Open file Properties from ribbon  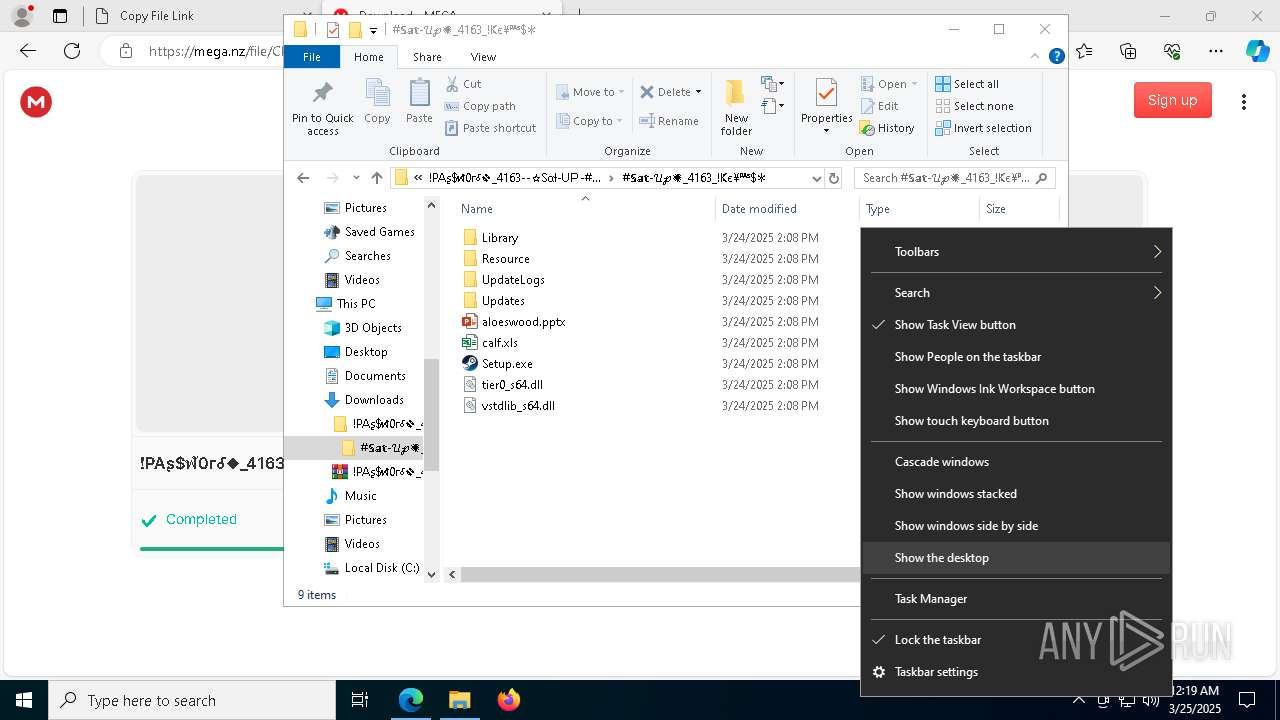click(826, 107)
